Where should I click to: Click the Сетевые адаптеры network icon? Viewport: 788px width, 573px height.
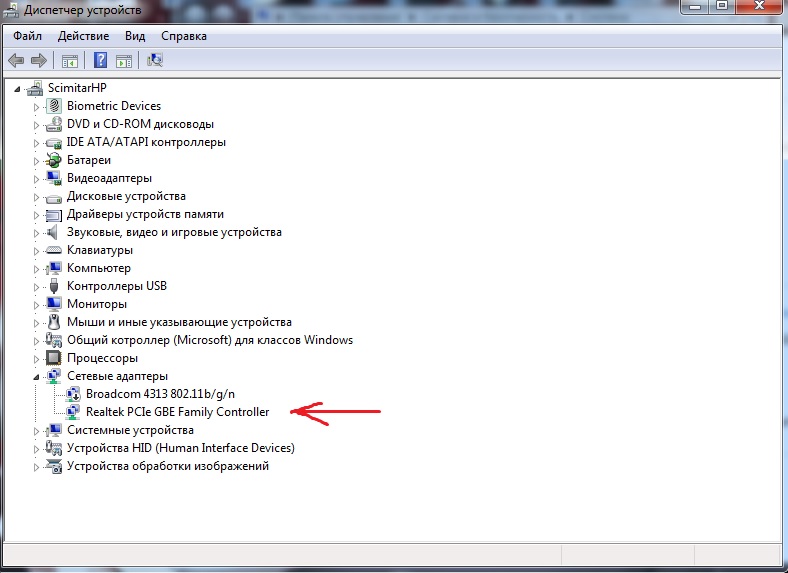[x=53, y=376]
